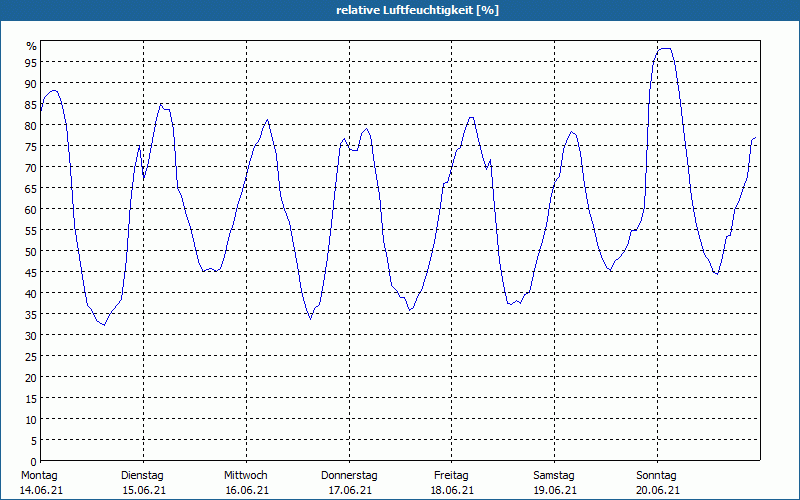Select the 'Montag' day label
Viewport: 800px width, 500px height.
[40, 475]
